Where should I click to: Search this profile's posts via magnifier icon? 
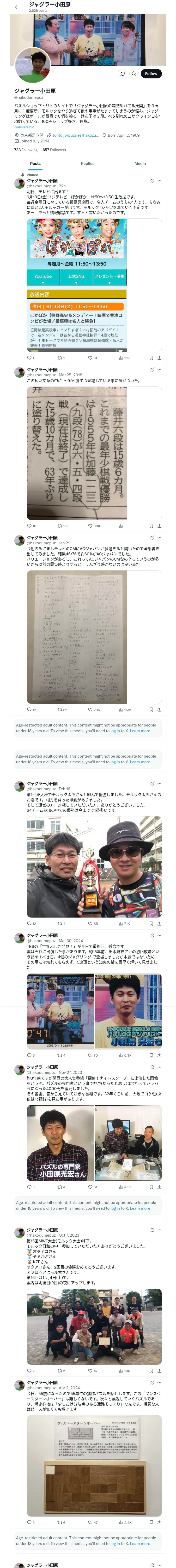pos(134,74)
